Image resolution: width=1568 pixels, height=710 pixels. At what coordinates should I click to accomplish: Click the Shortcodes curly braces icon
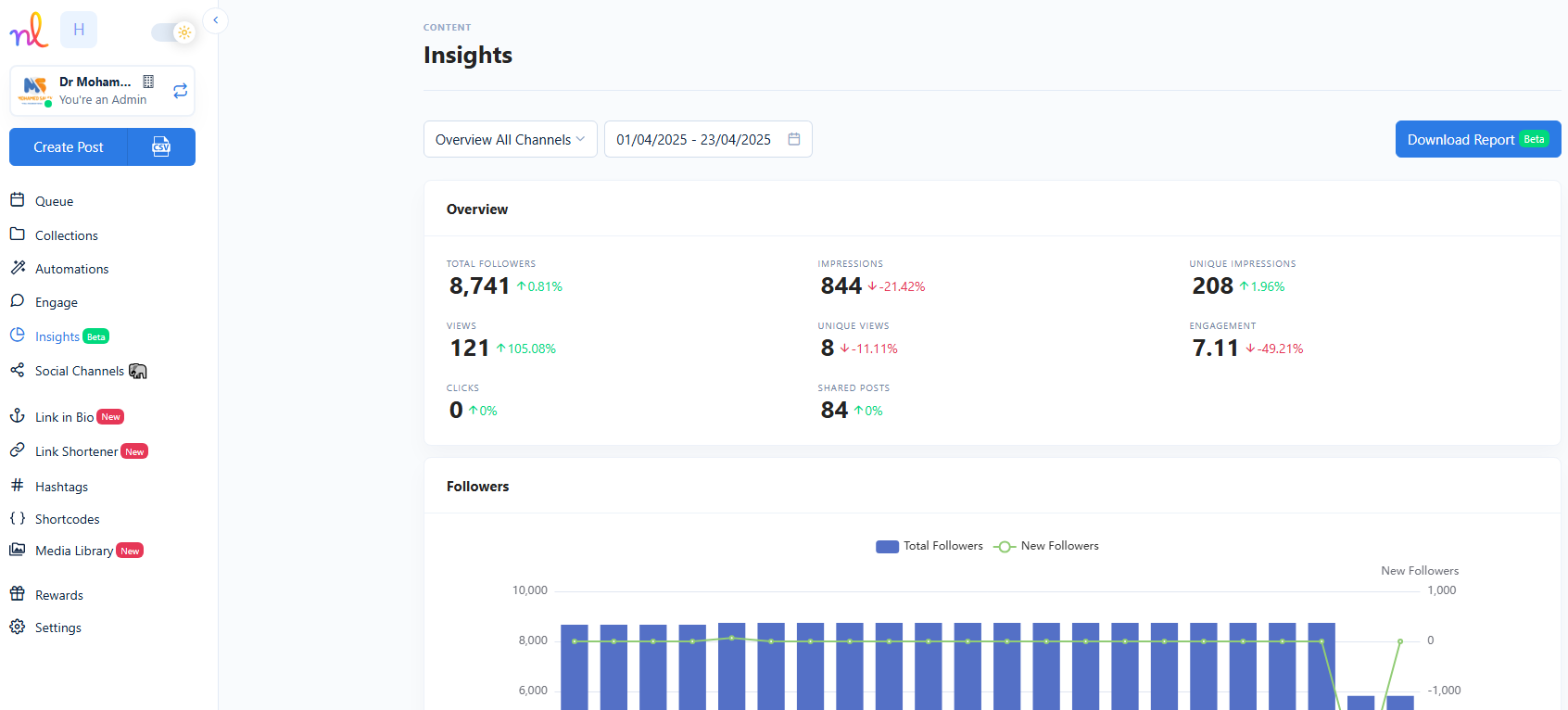(x=18, y=519)
